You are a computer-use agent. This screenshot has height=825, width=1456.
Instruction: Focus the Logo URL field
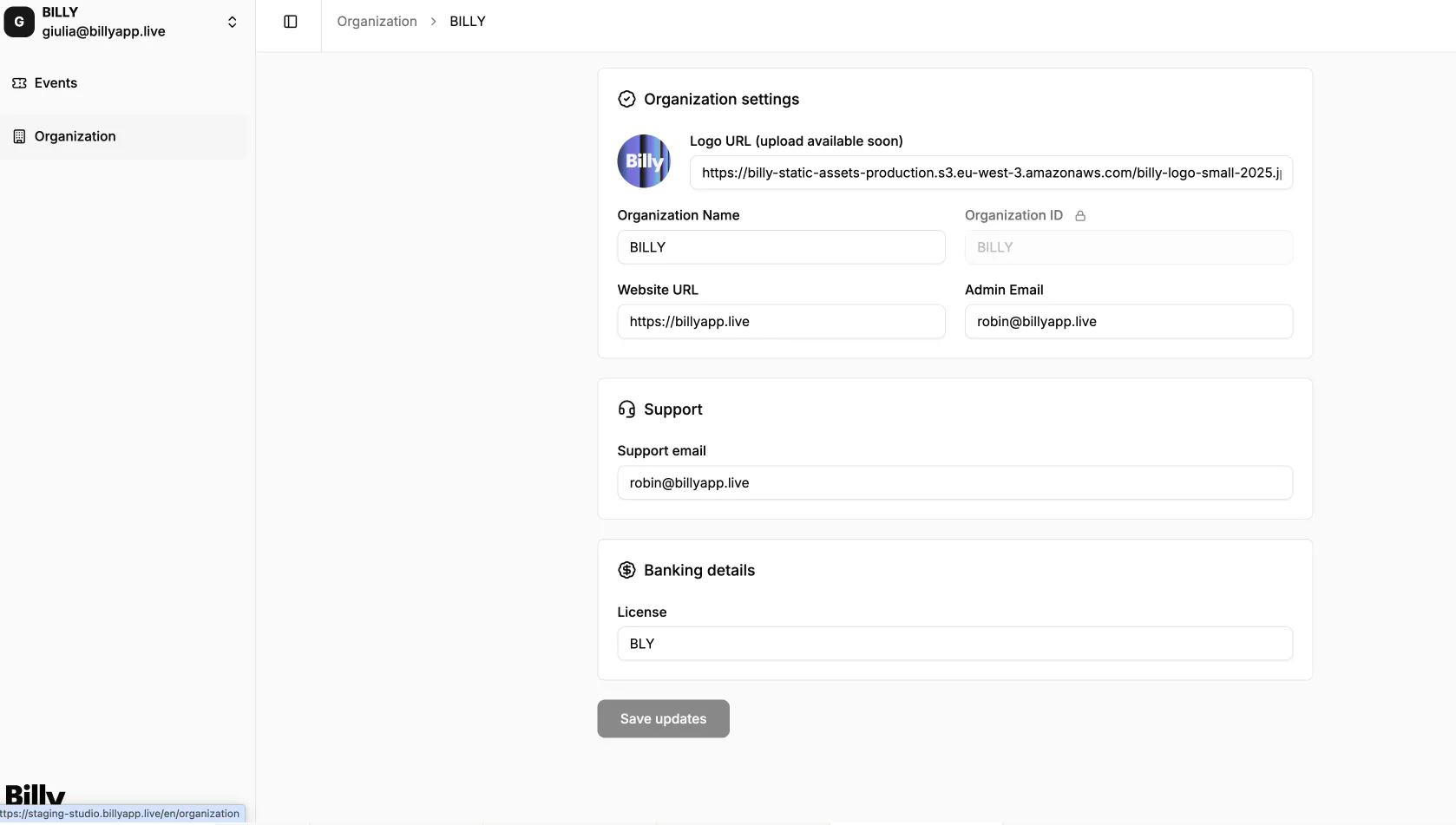(991, 173)
